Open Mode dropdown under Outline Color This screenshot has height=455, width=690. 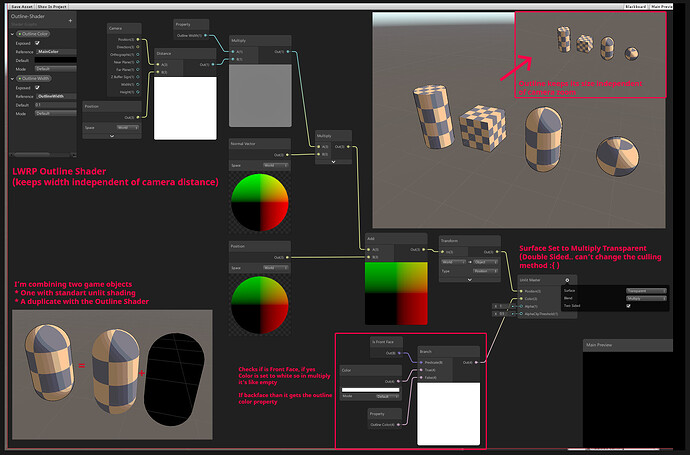pyautogui.click(x=56, y=69)
